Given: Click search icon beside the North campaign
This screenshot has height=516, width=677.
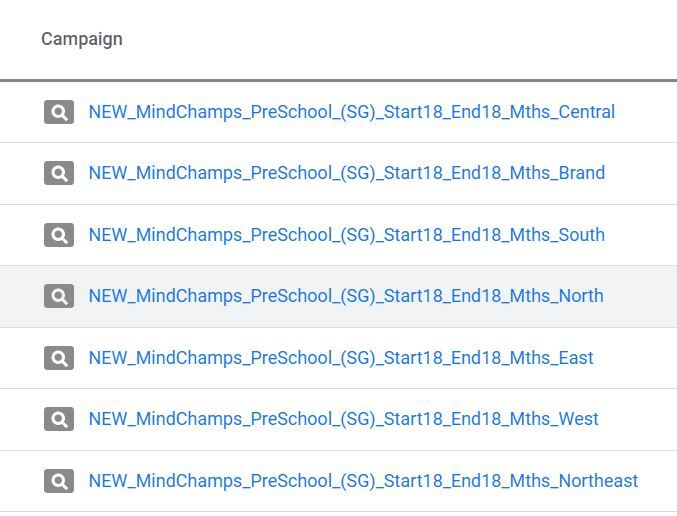Looking at the screenshot, I should [59, 296].
